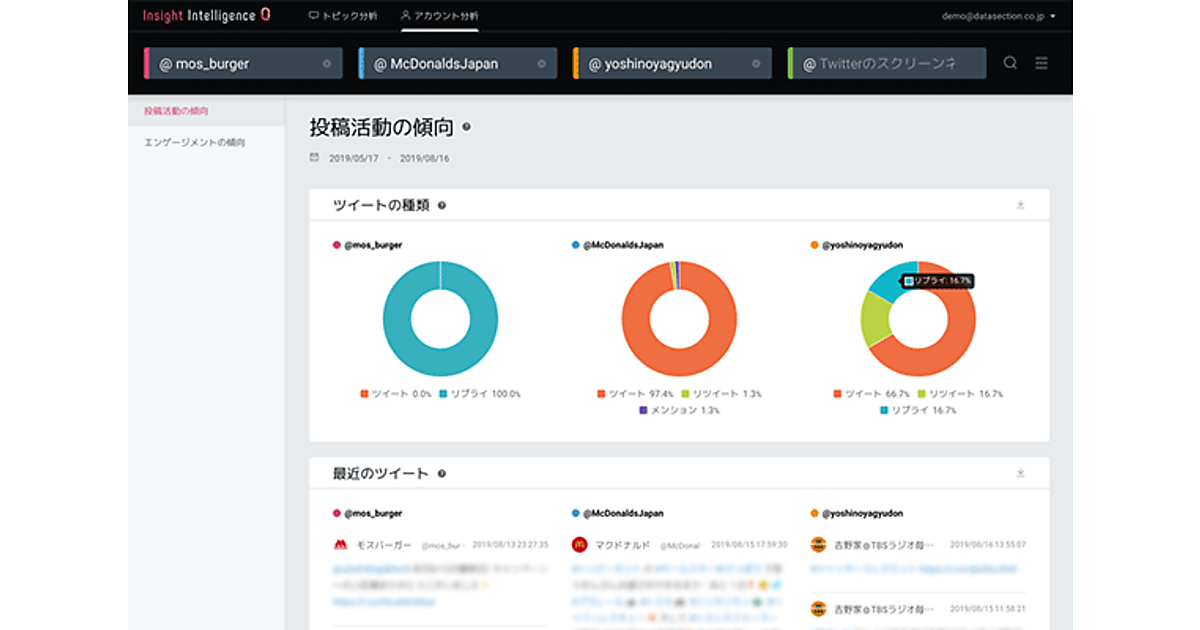Open エンゲージメントの傾向 in the sidebar

pos(195,143)
